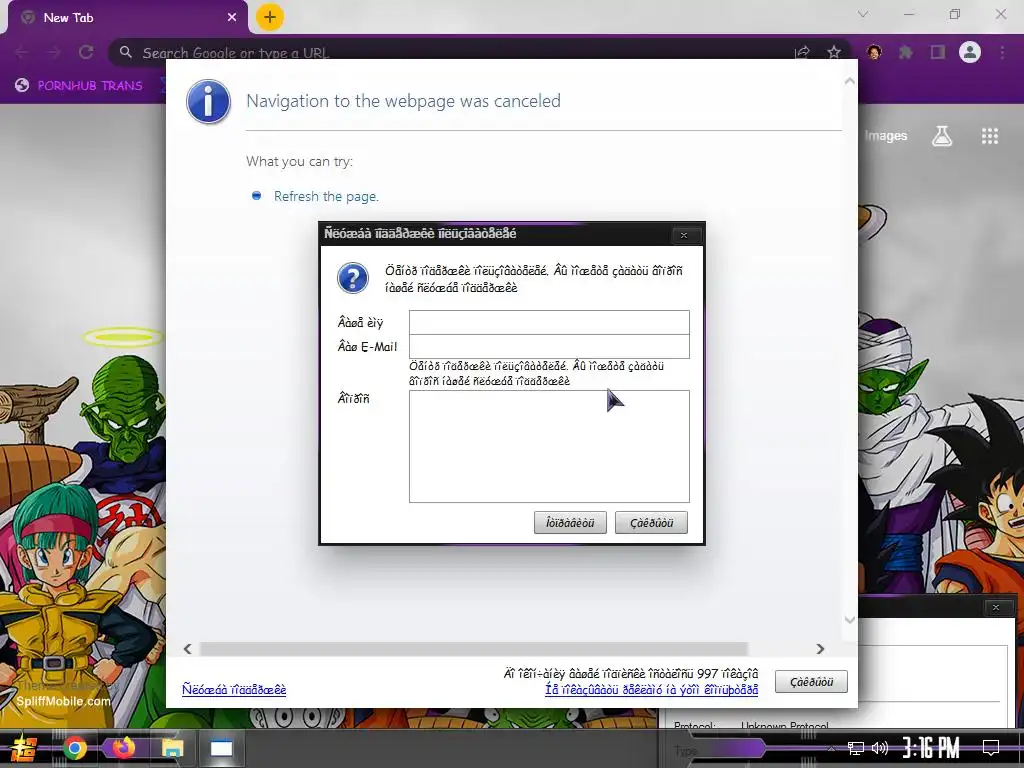The height and width of the screenshot is (768, 1024).
Task: Close the inner dialog with its X button
Action: click(x=684, y=235)
